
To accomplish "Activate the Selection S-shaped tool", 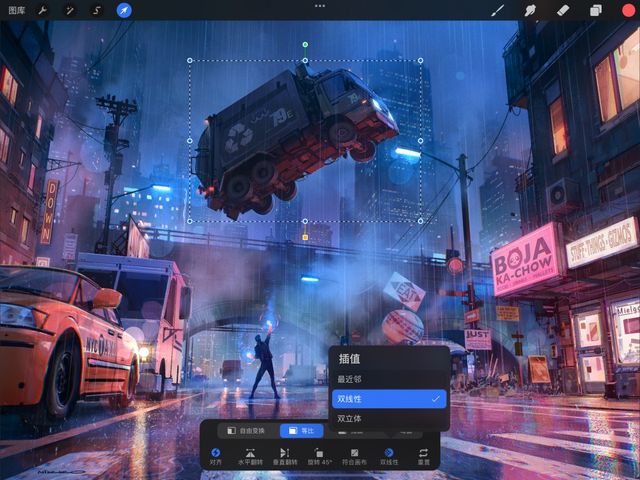I will 97,10.
